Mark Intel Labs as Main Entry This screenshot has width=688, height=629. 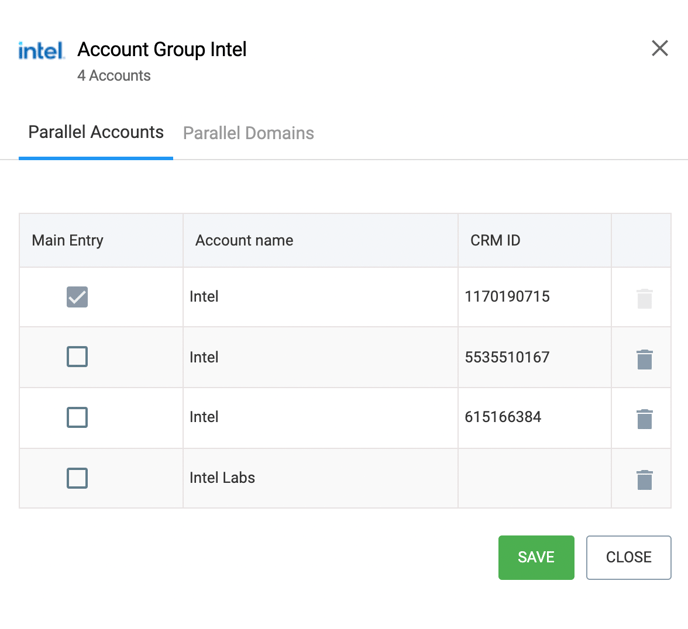click(x=77, y=478)
